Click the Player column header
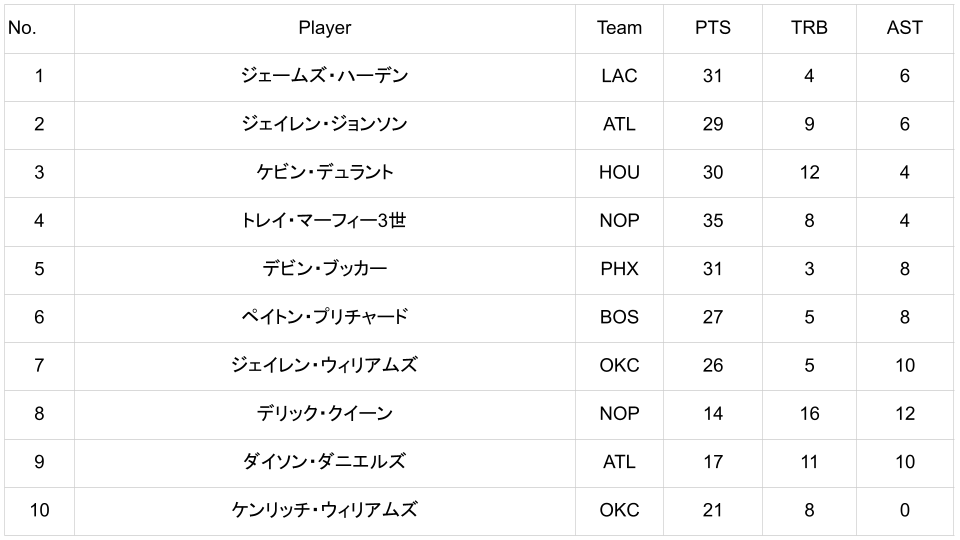960x540 pixels. [324, 28]
